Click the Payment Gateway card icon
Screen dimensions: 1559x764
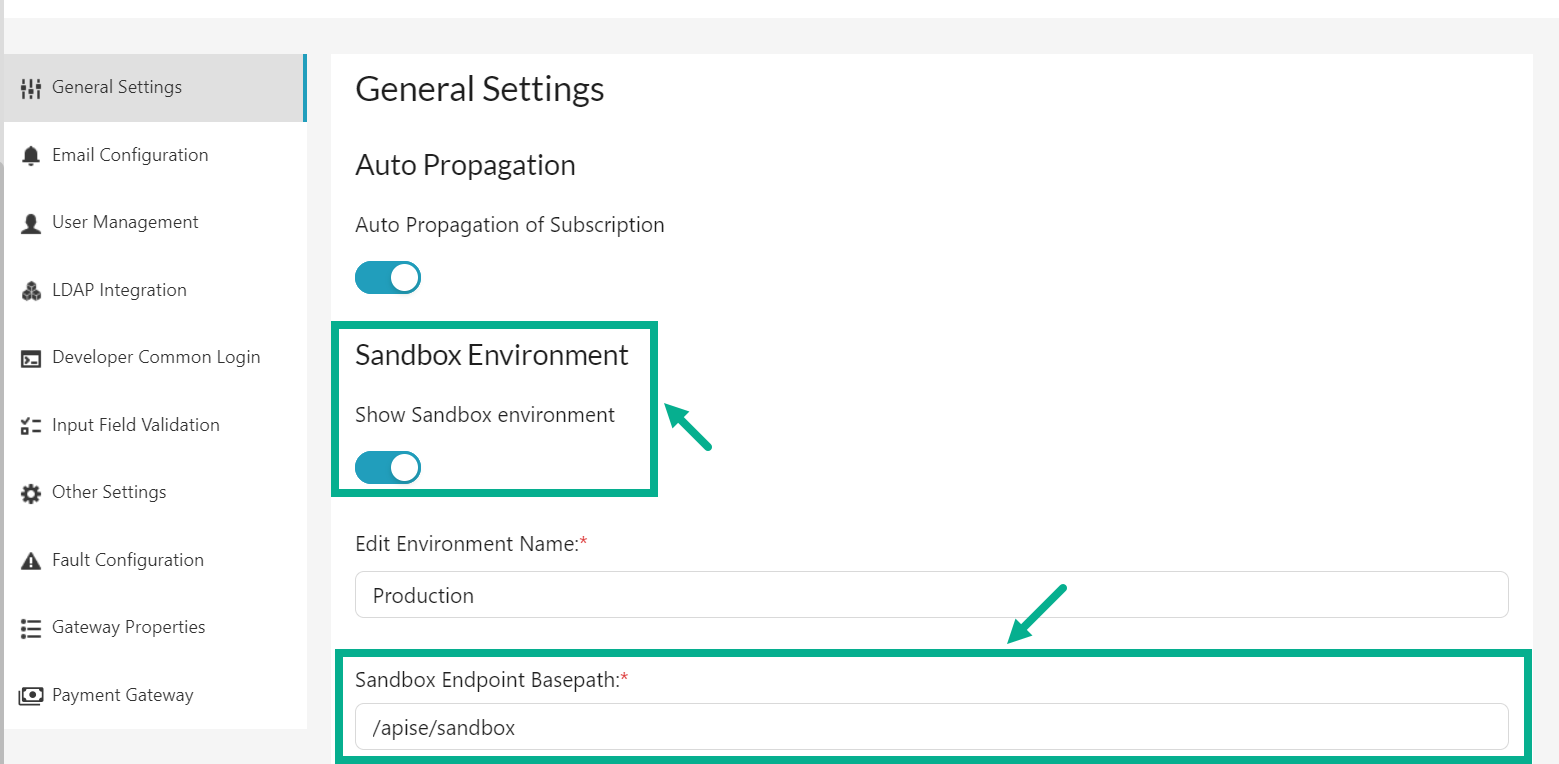pos(30,694)
